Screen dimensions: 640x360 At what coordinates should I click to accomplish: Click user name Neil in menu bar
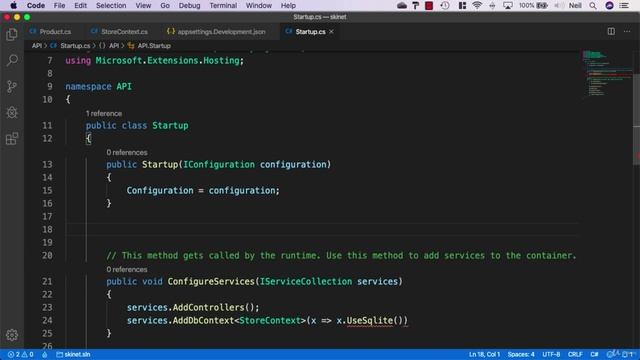[575, 5]
